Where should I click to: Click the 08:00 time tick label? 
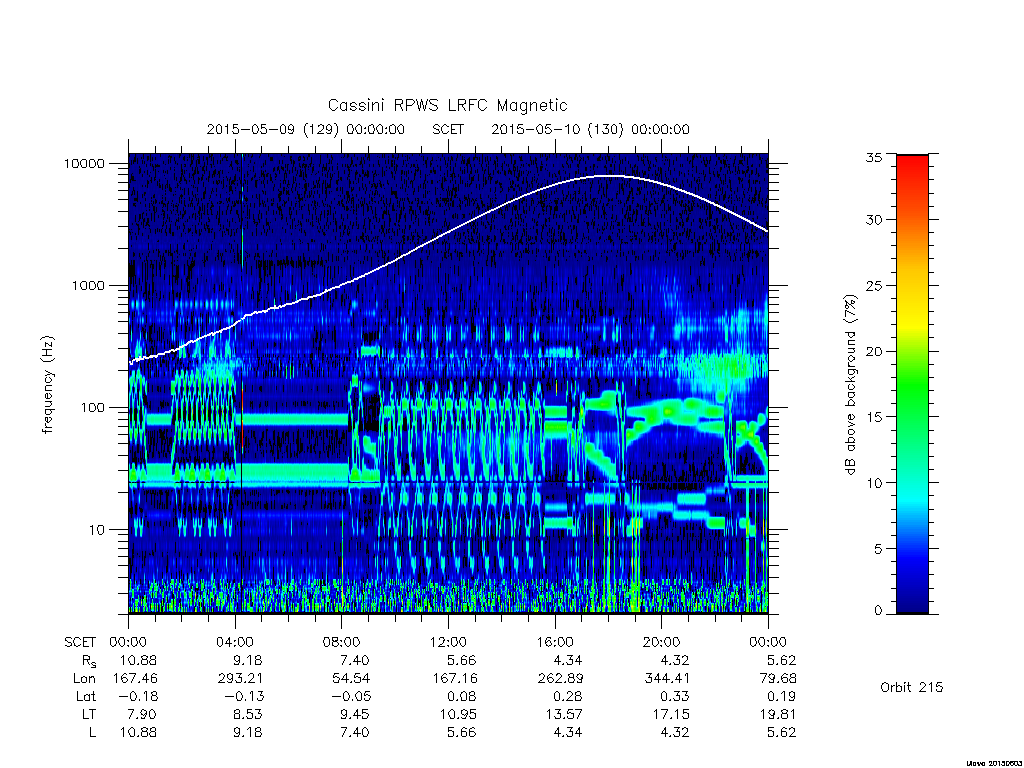(x=342, y=643)
